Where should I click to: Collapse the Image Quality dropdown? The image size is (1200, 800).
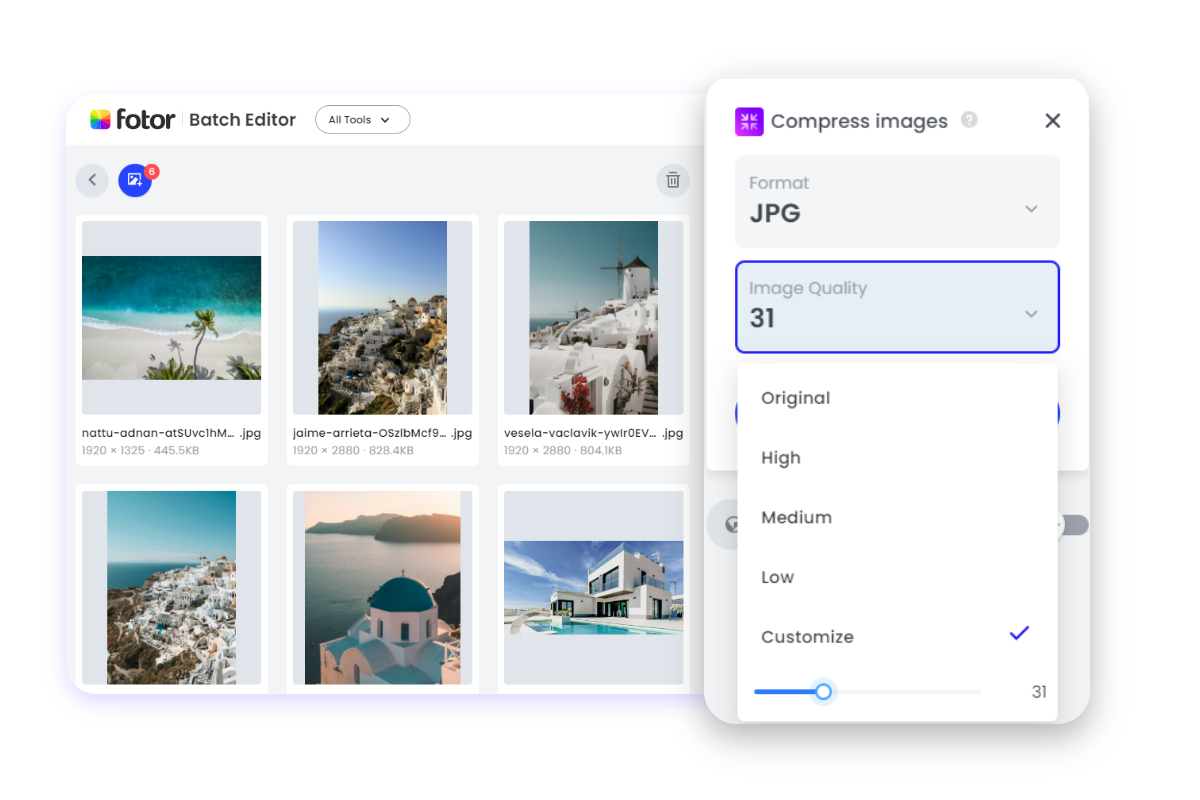(x=1031, y=313)
